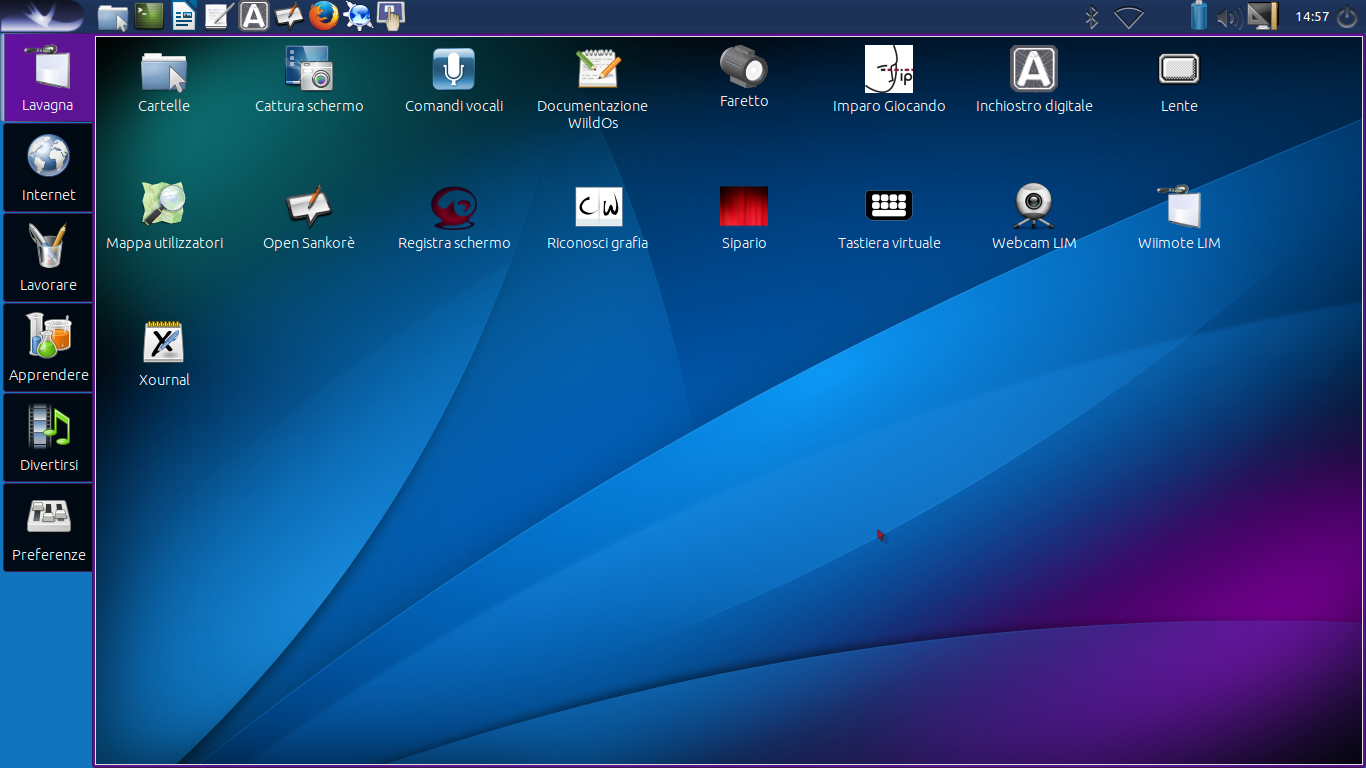This screenshot has width=1366, height=768.
Task: Start the Faretto spotlight tool
Action: (744, 67)
